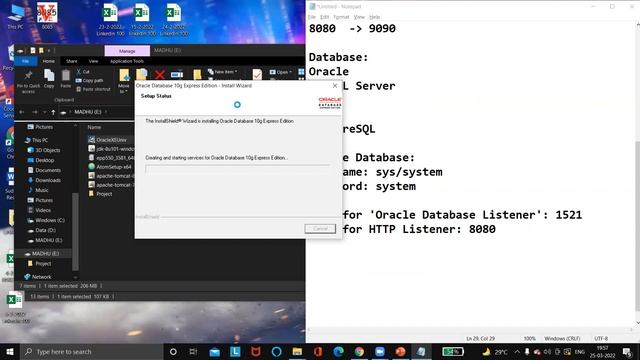Open the Open dropdown in Explorer ribbon
The image size is (640, 360).
(281, 72)
